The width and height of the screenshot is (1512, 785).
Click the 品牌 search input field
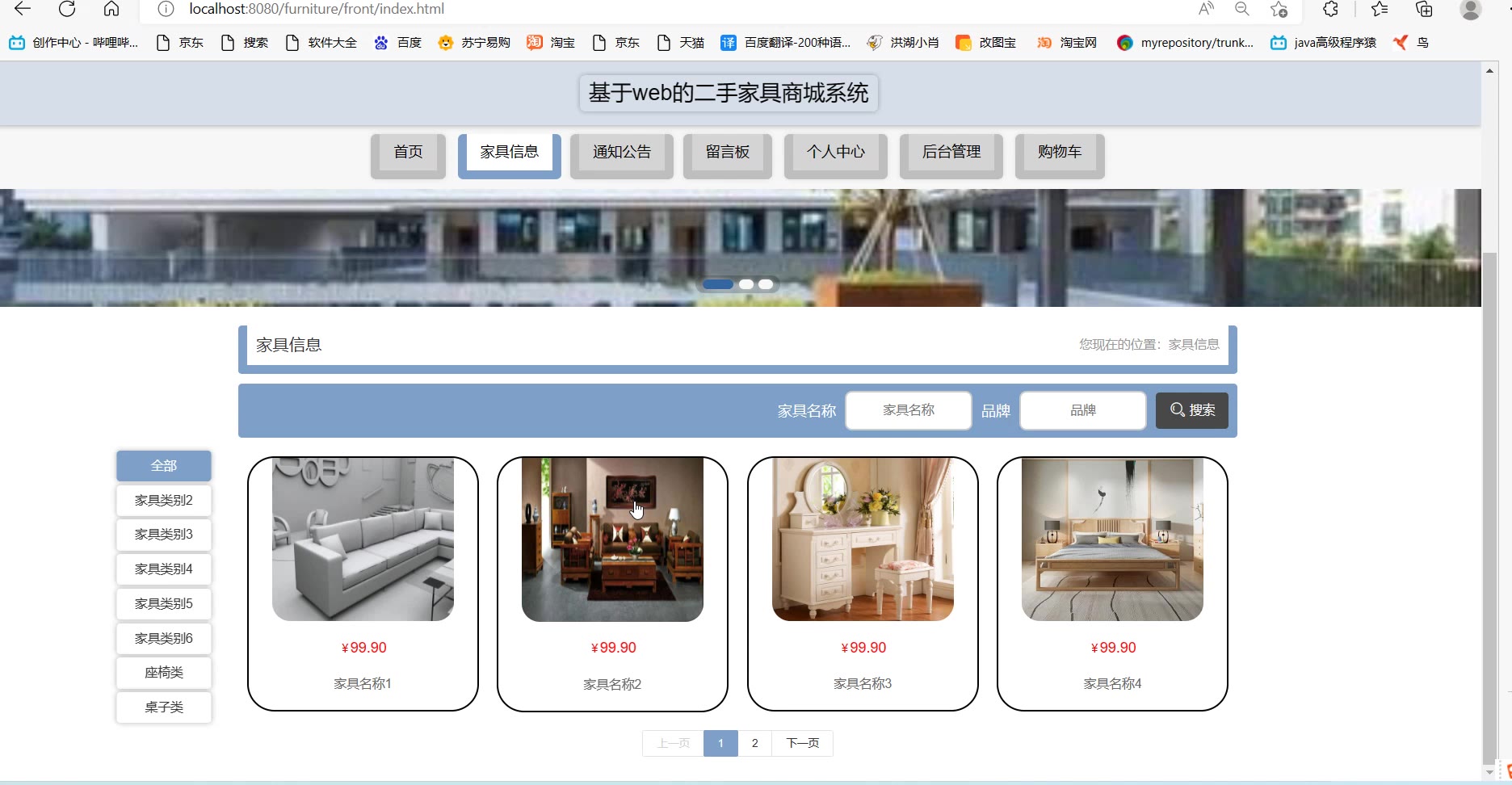click(1082, 410)
